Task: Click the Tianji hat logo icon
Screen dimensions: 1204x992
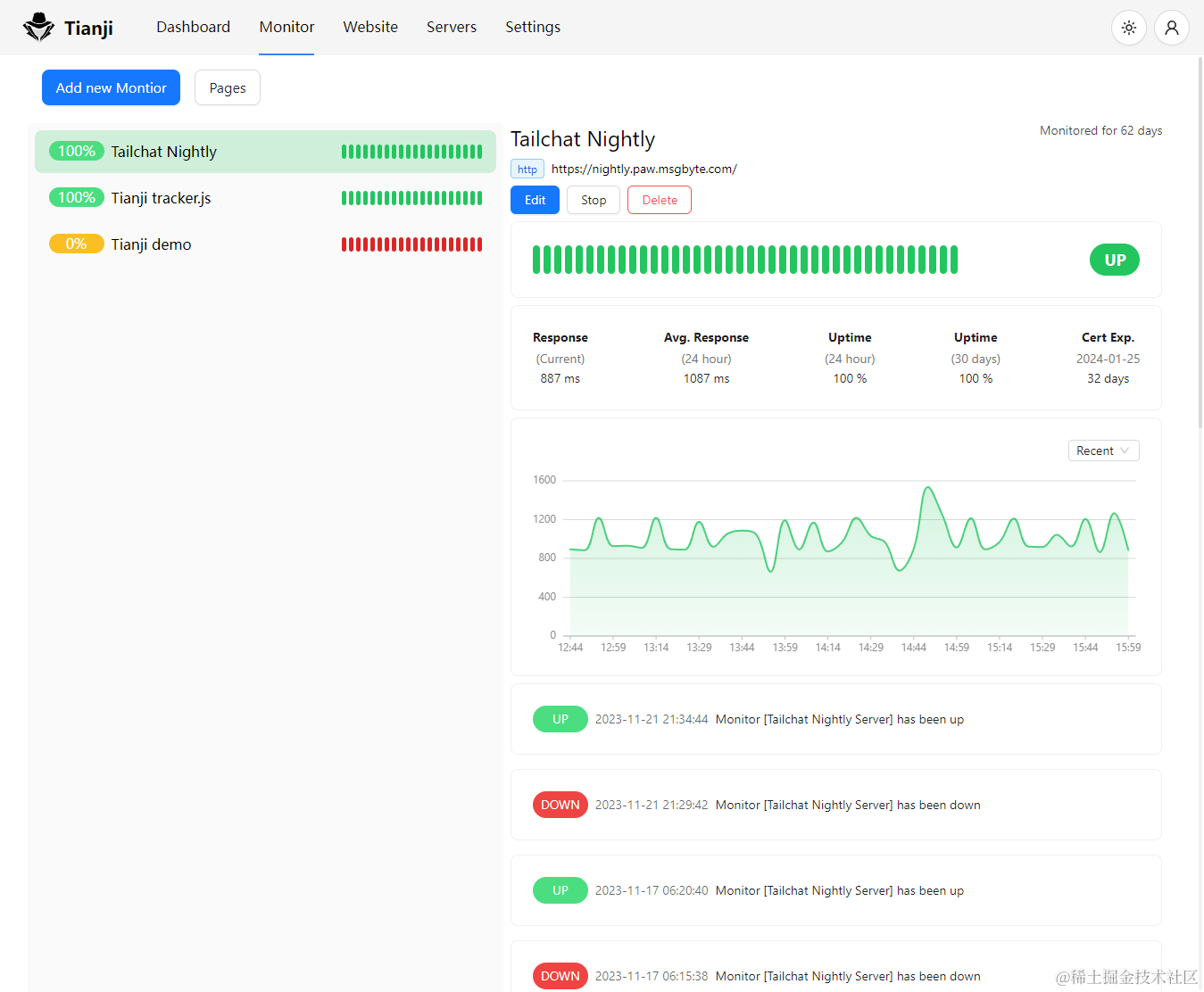Action: [x=38, y=27]
